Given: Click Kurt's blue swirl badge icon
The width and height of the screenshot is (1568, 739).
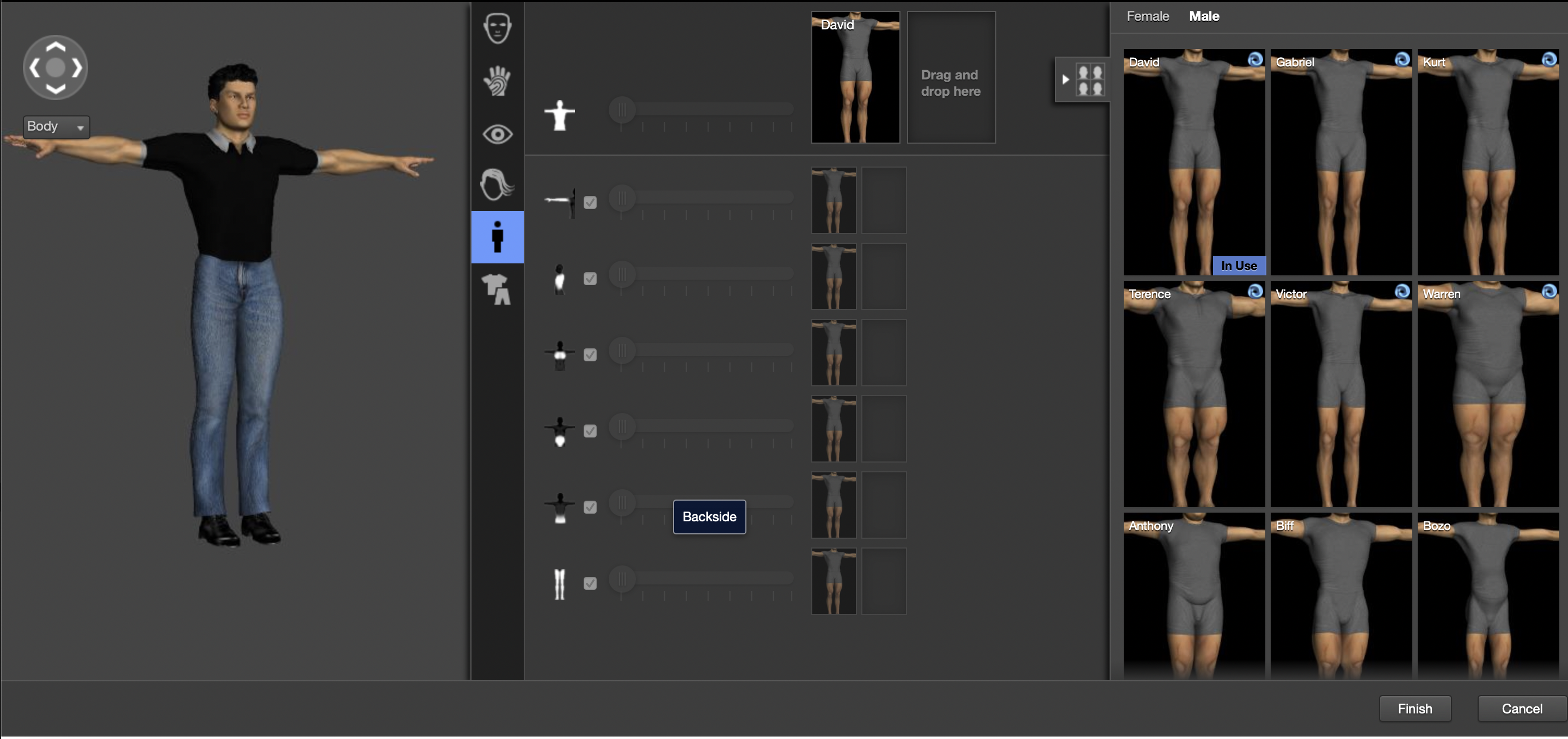Looking at the screenshot, I should (1549, 59).
